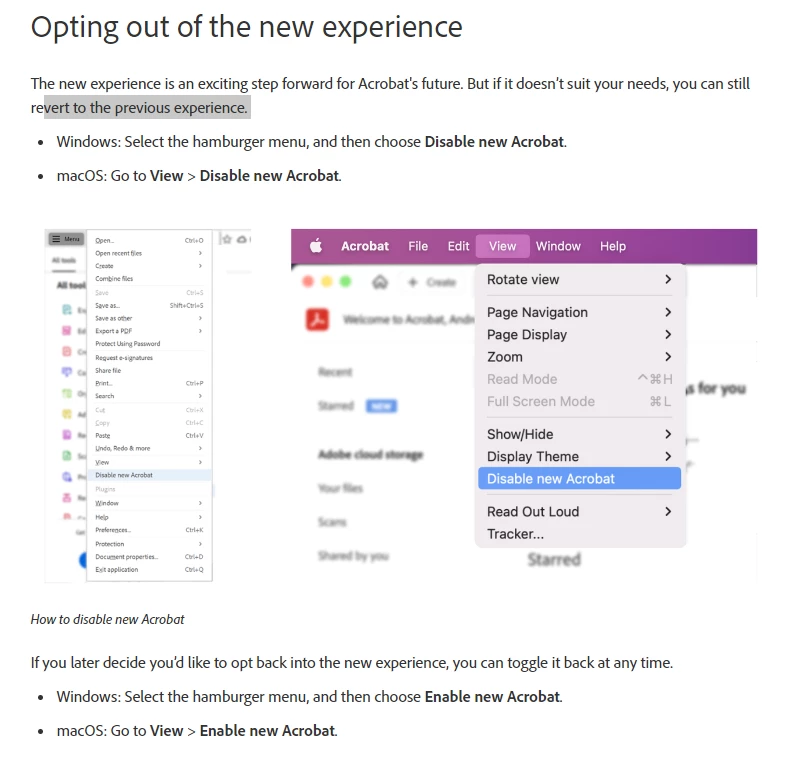Click Print... in Windows menu
812x762 pixels.
(x=149, y=383)
